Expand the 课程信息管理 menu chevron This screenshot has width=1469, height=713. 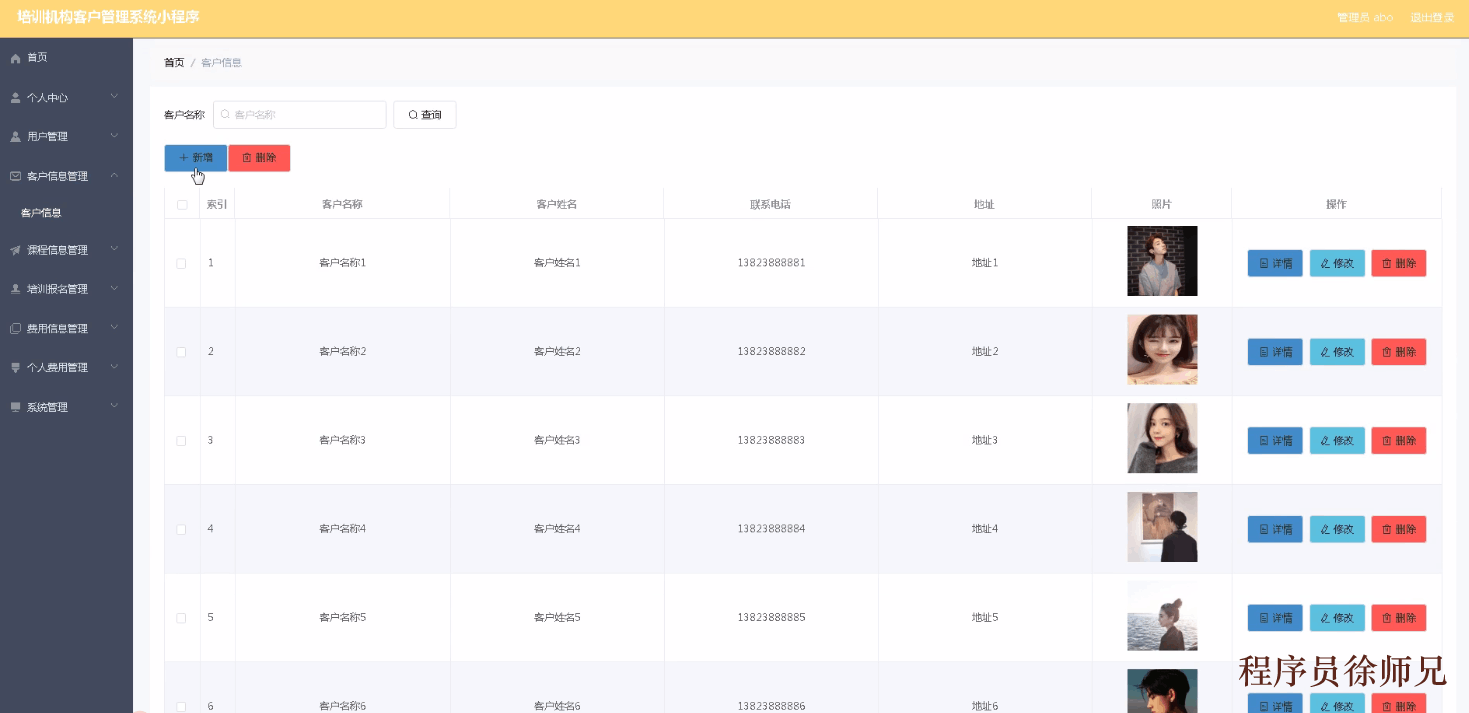[114, 249]
